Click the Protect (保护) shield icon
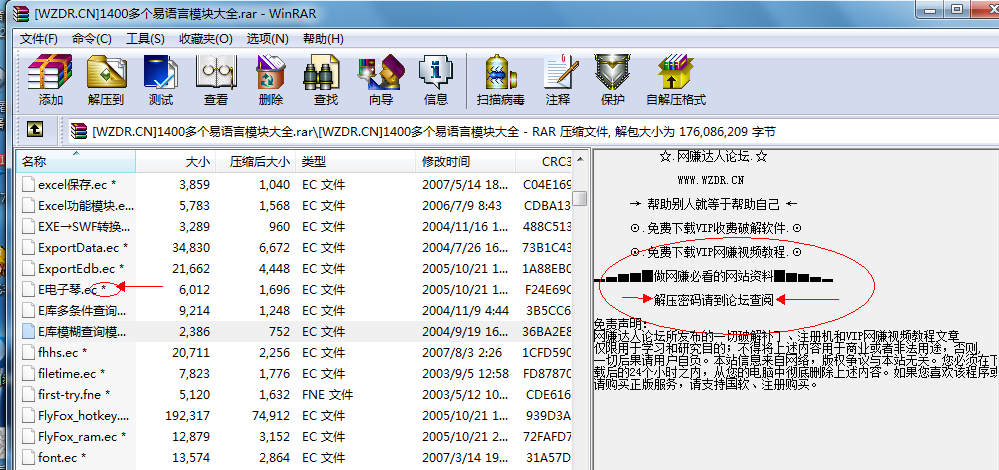The image size is (999, 470). click(x=612, y=80)
